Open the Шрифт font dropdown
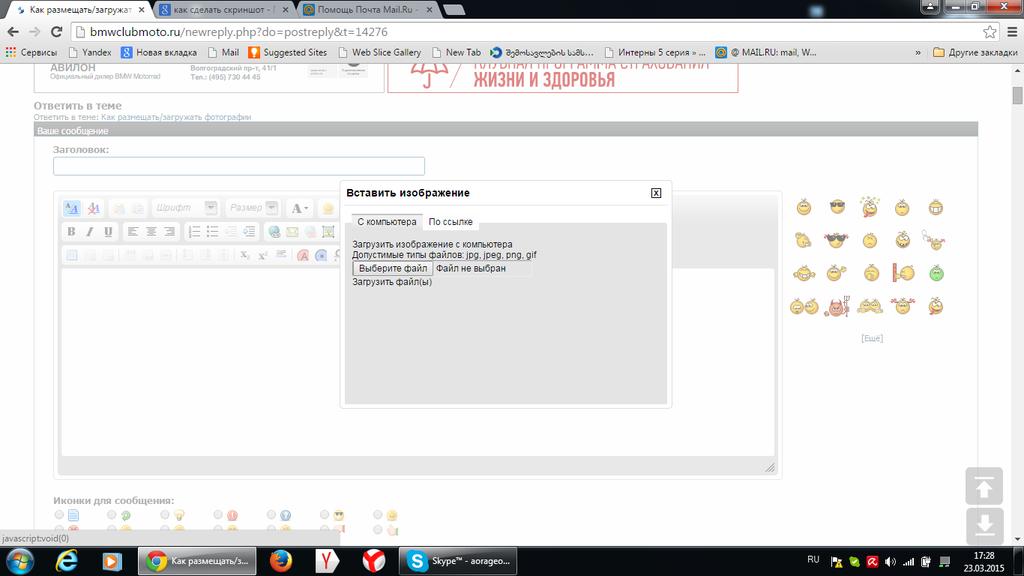Viewport: 1024px width, 576px height. pos(186,208)
